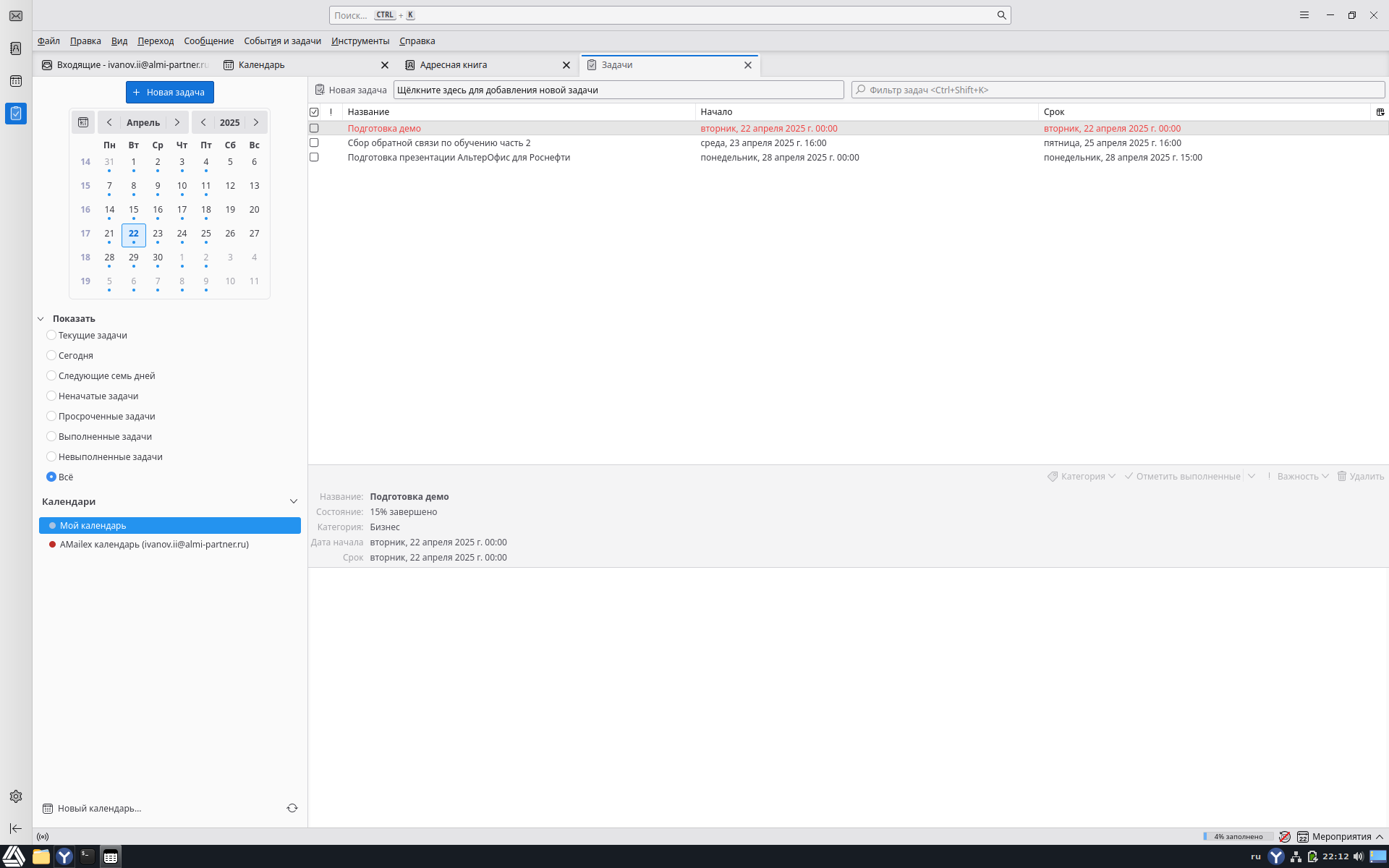Open the 'Файл' menu
1389x868 pixels.
pos(48,41)
